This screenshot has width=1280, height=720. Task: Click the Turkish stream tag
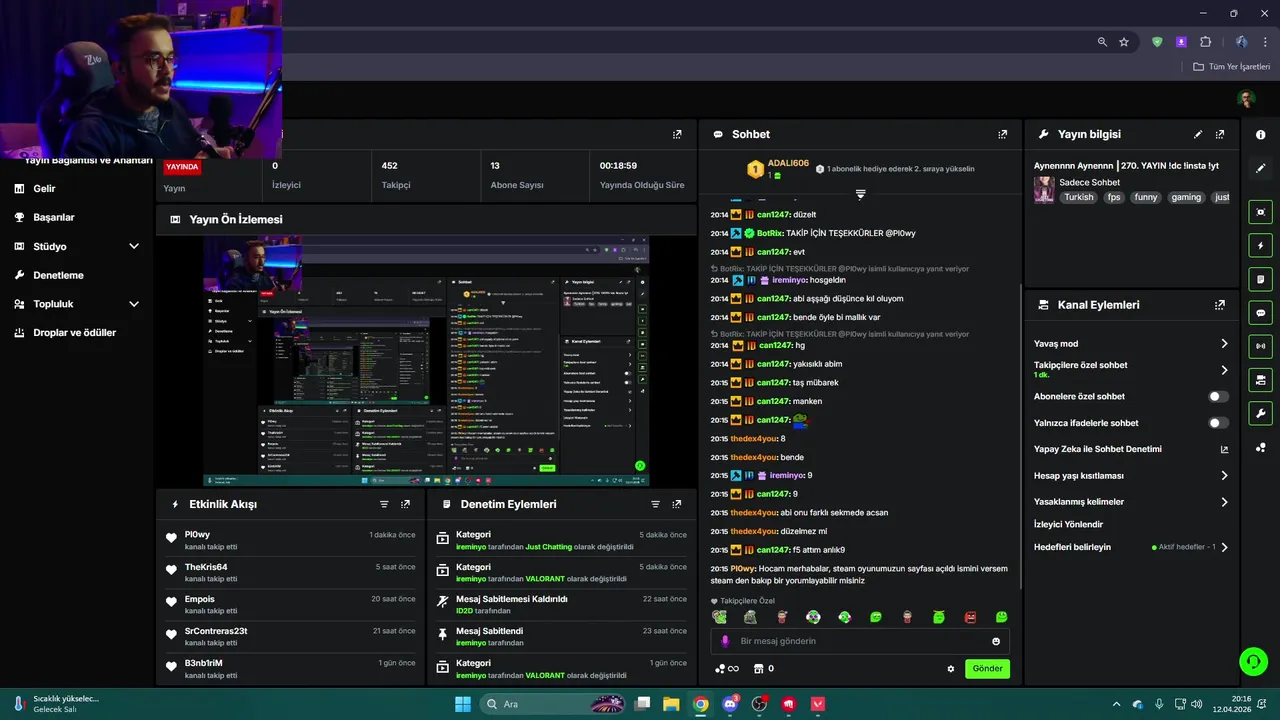(1079, 197)
